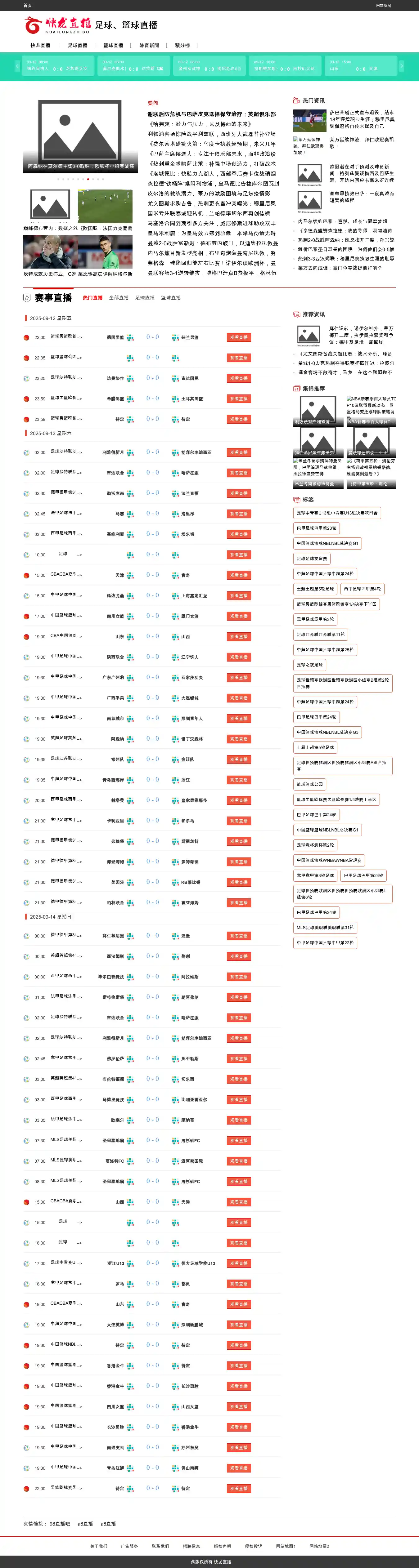Click the left arrow on match carousel
This screenshot has width=419, height=1568.
(18, 66)
